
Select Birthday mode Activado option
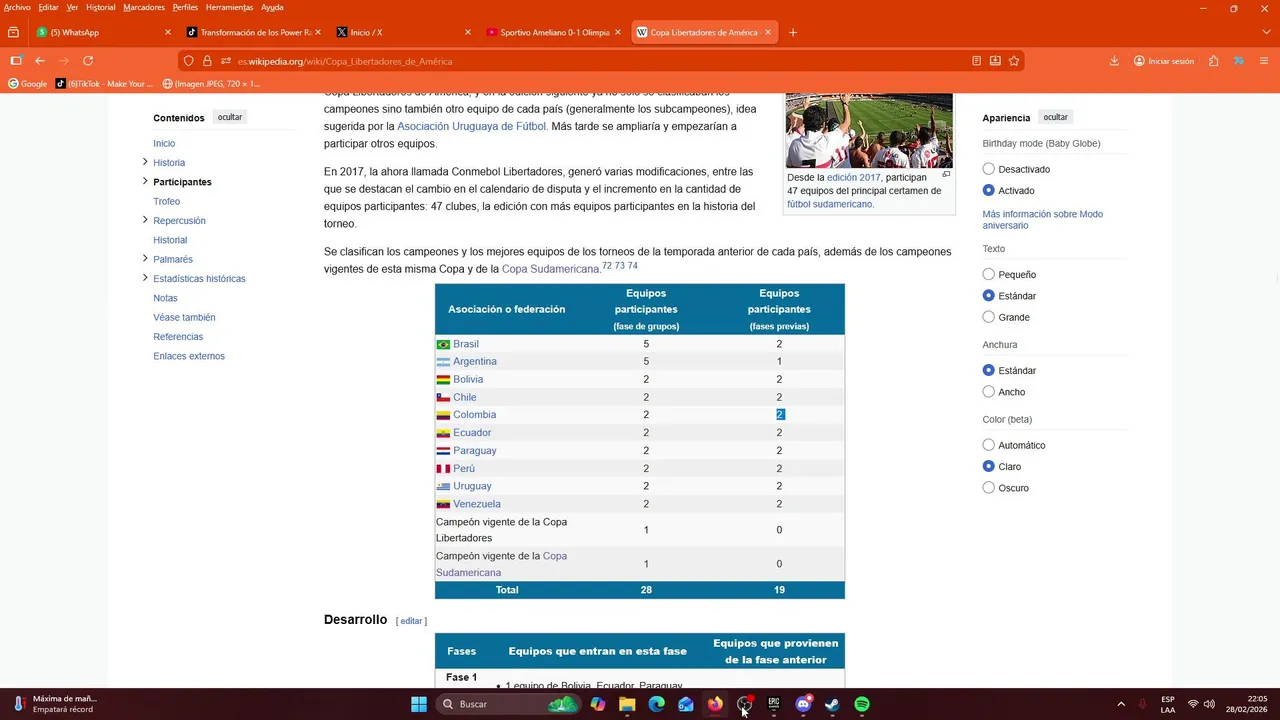988,190
